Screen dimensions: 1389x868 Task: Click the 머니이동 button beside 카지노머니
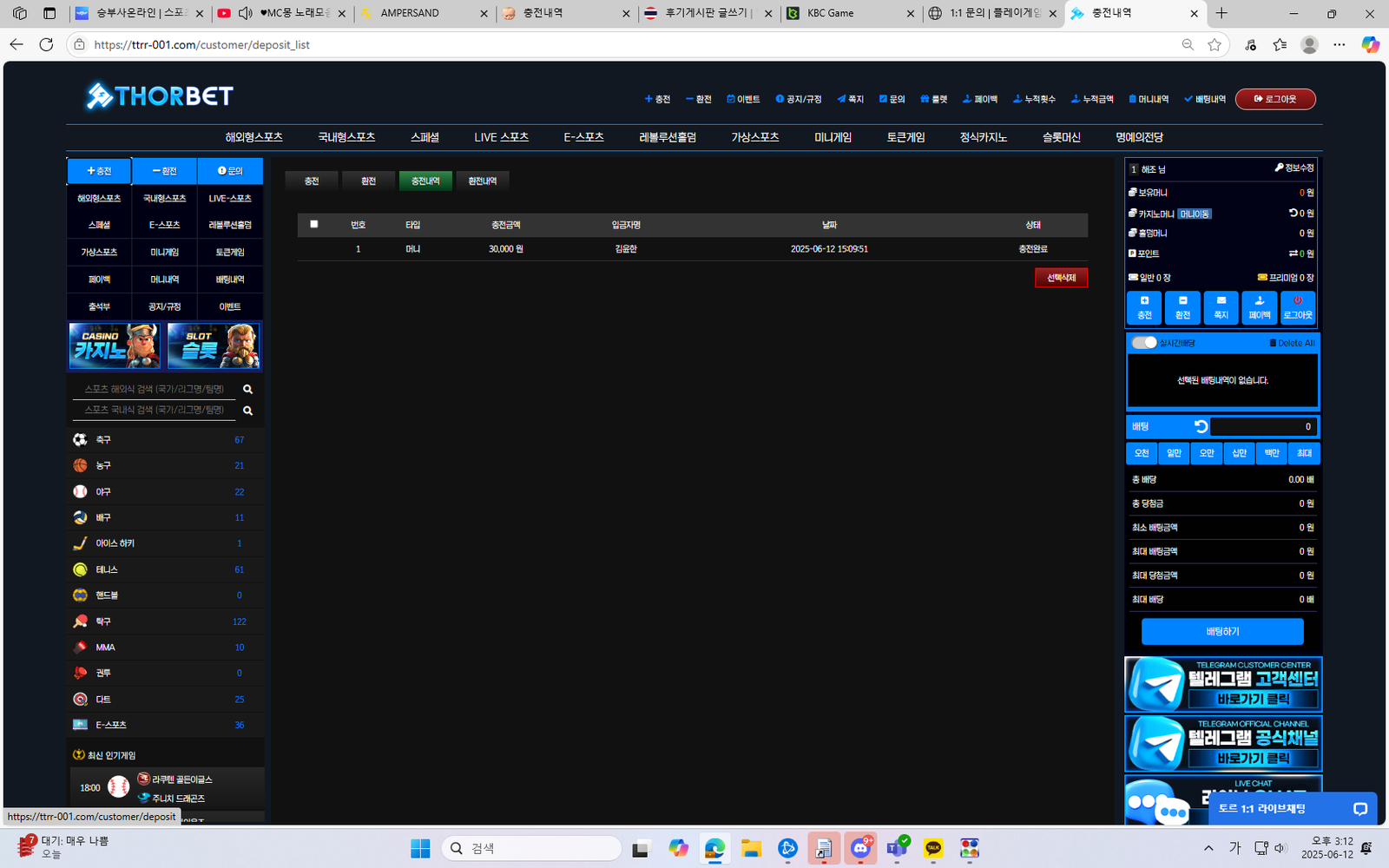[x=1194, y=214]
